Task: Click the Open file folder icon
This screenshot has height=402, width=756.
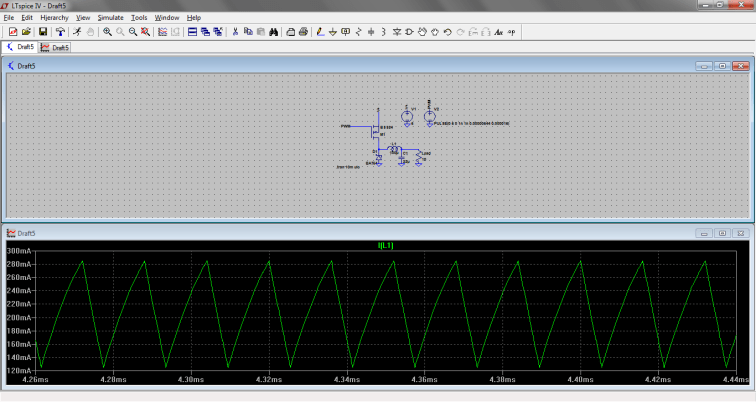Action: point(27,32)
